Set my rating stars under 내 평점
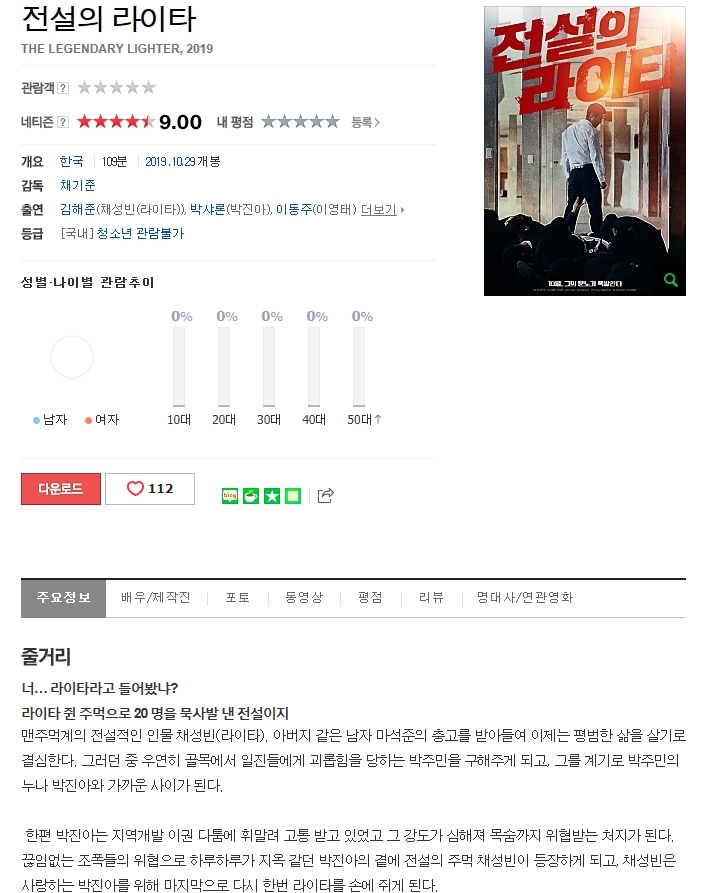This screenshot has width=709, height=893. tap(300, 121)
